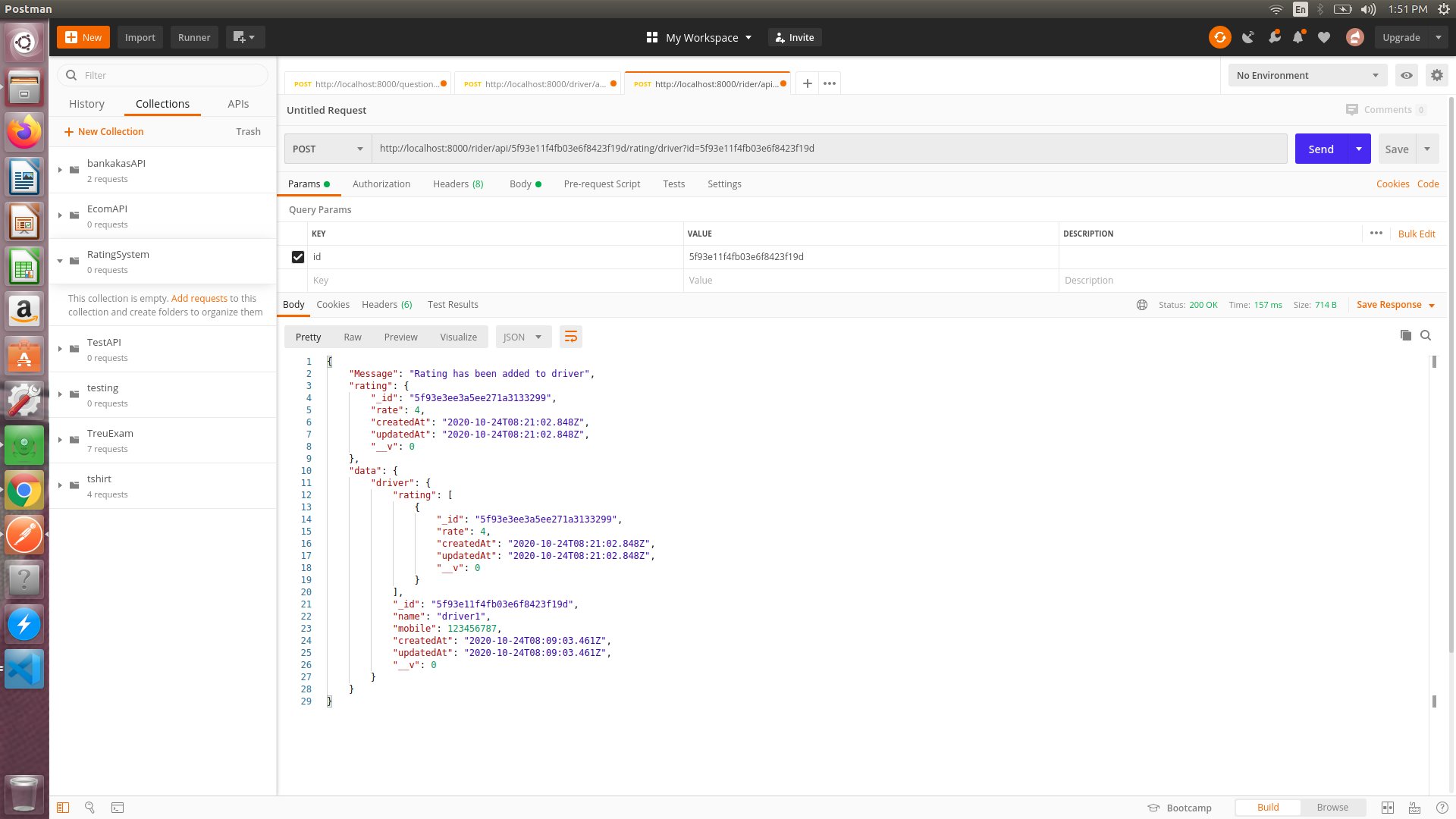Open the Postman console icon in status bar
The height and width of the screenshot is (819, 1456).
[x=118, y=808]
